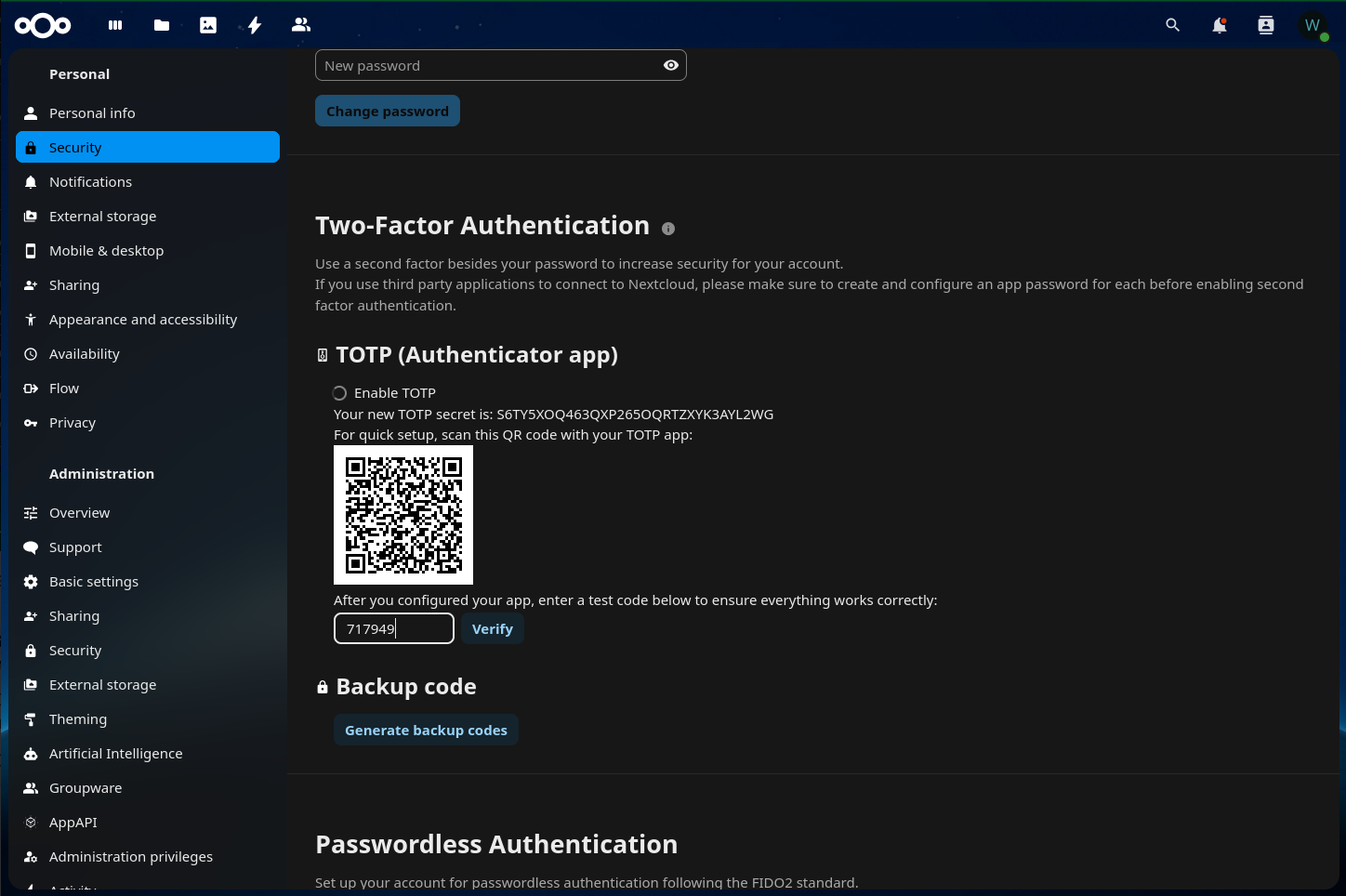
Task: Focus the TOTP test code field
Action: (394, 629)
